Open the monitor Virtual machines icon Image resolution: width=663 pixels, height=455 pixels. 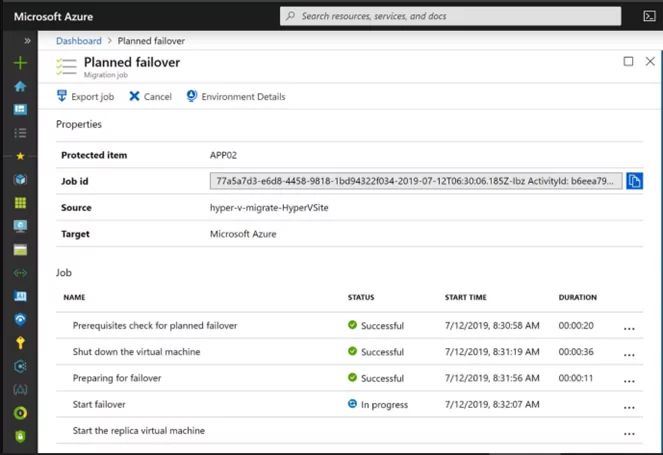20,226
